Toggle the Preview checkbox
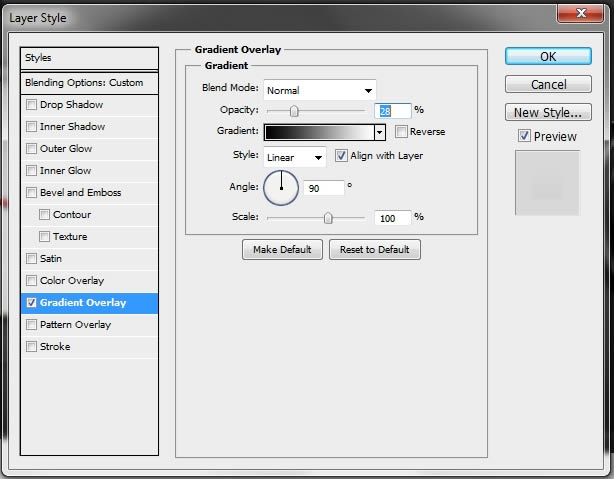The image size is (614, 479). click(x=524, y=136)
